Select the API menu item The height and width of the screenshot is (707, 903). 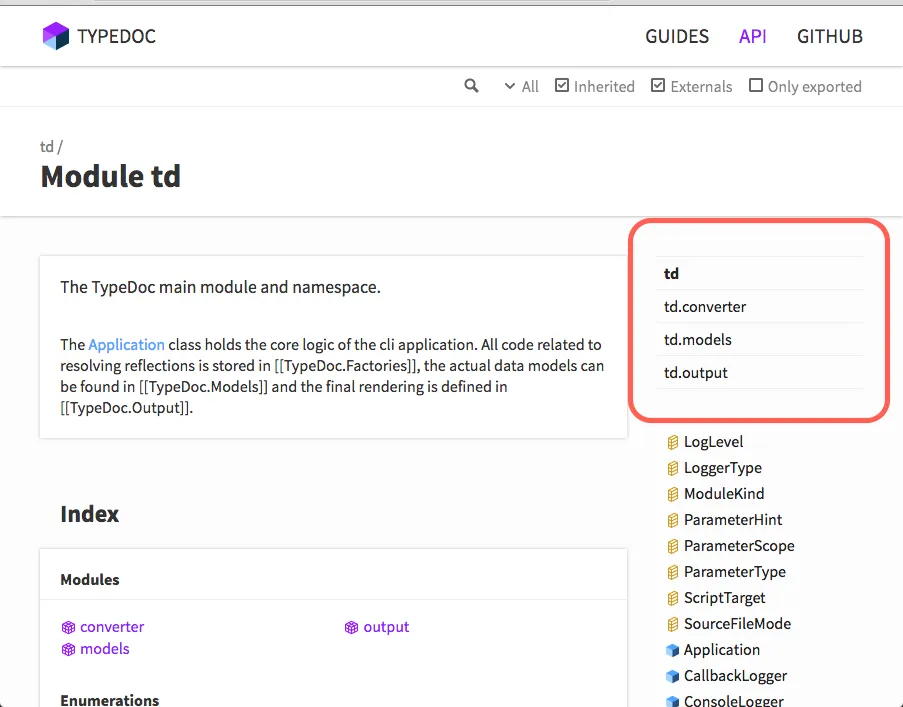coord(753,36)
